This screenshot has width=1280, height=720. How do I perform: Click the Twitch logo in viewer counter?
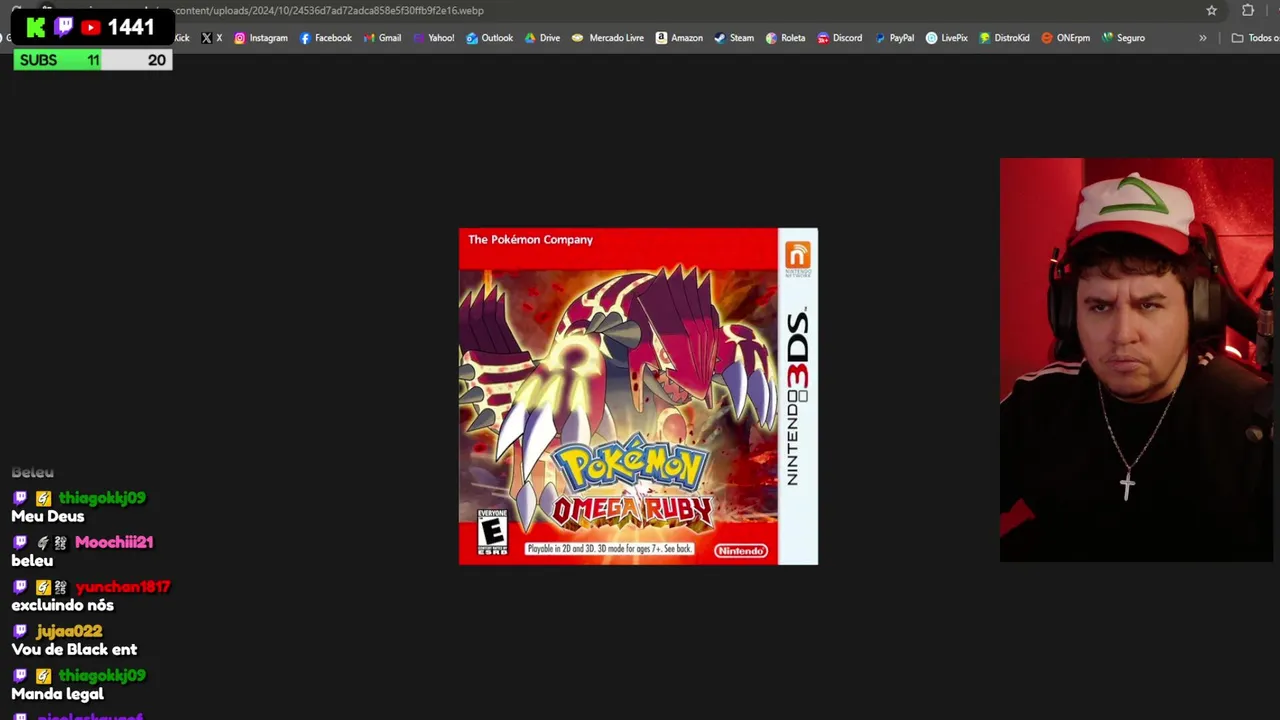[63, 27]
